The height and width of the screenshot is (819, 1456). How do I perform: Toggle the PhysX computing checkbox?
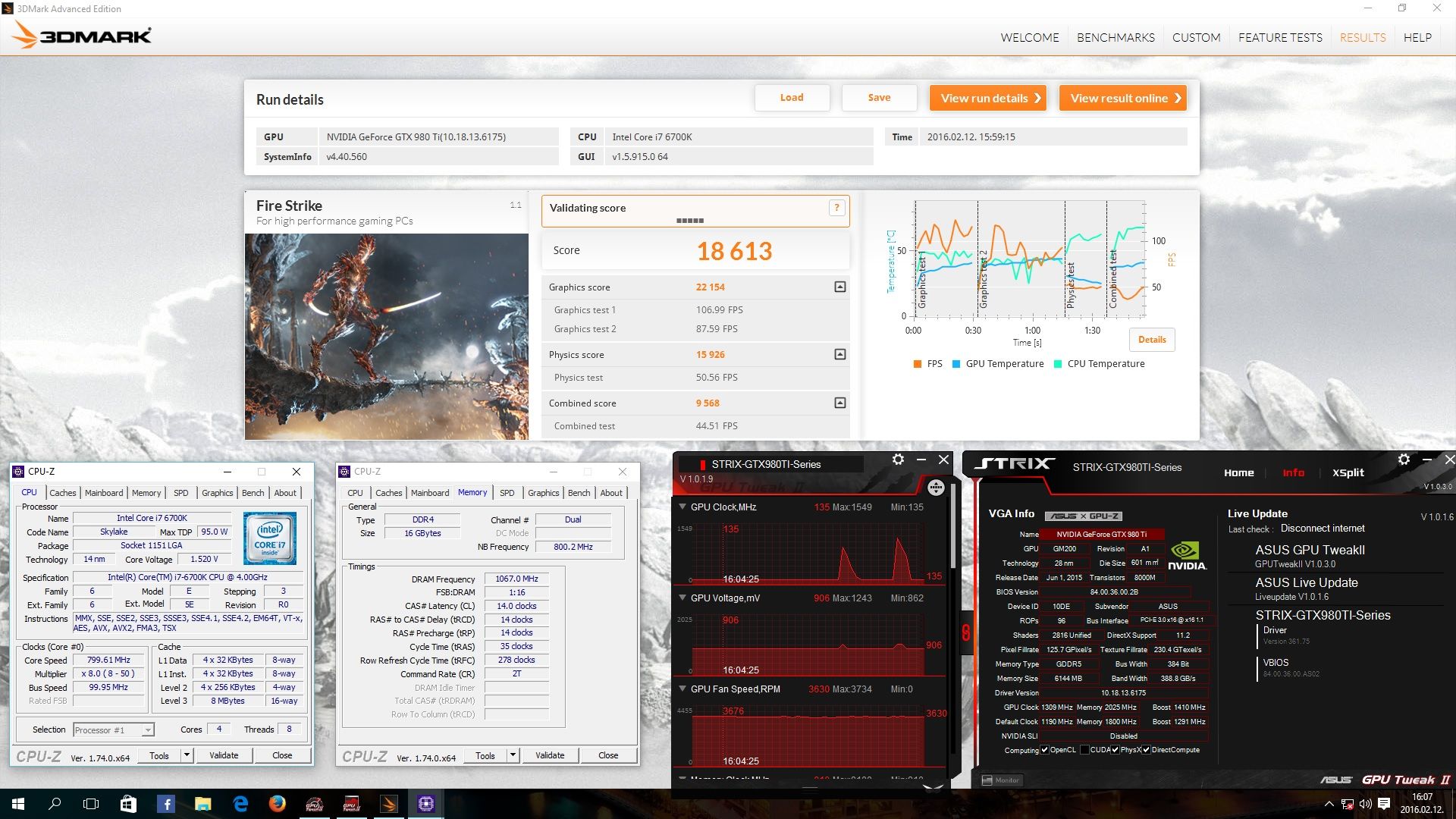[x=1116, y=750]
